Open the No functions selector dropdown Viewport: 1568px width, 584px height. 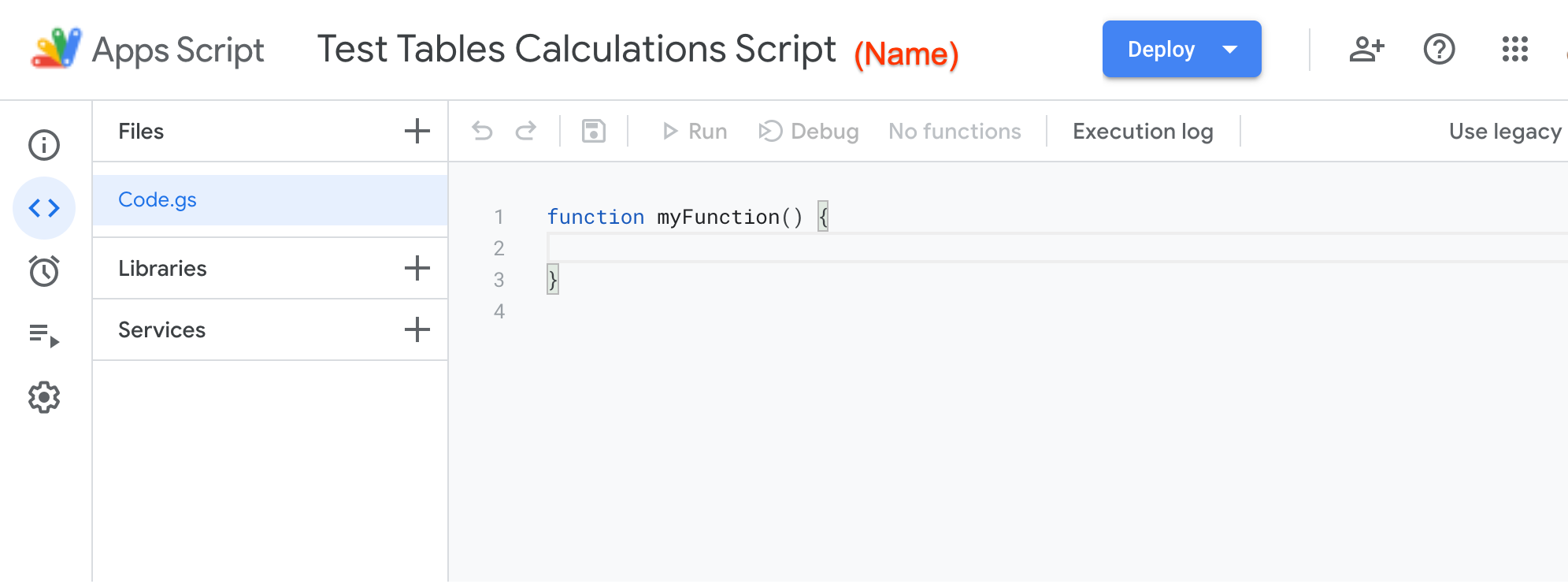pos(955,131)
